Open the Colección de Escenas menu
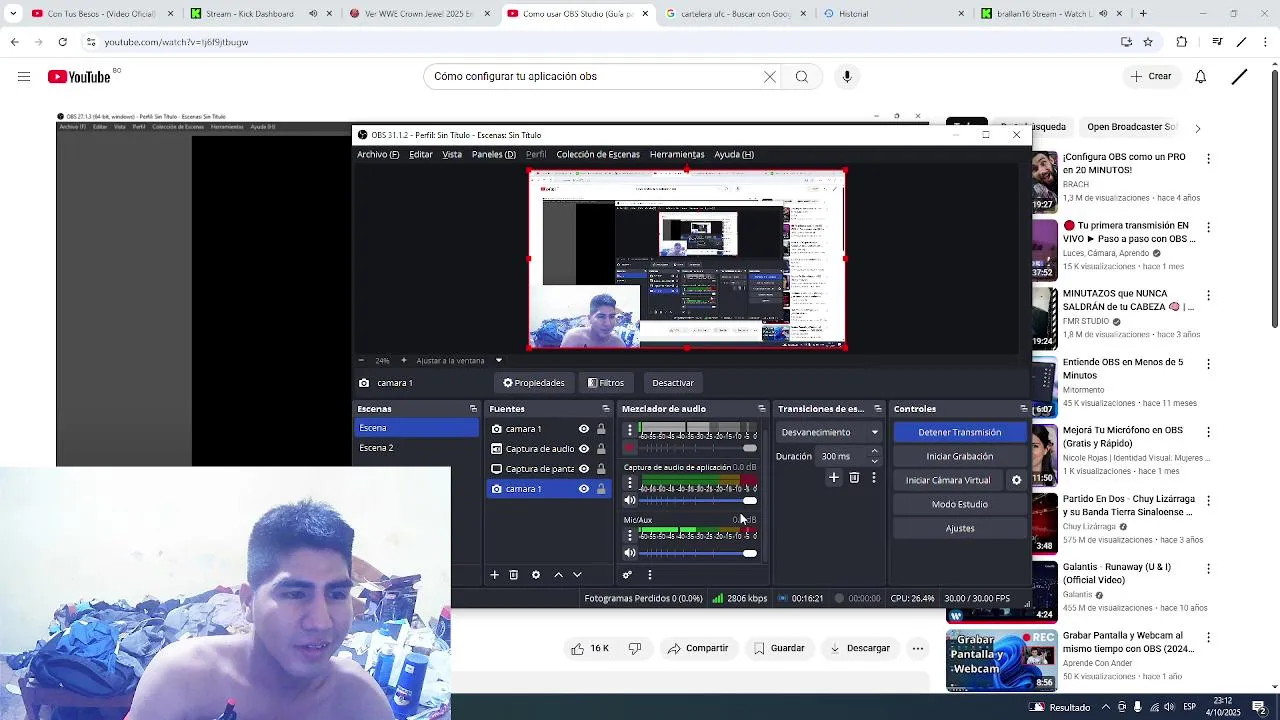Viewport: 1280px width, 720px height. click(x=598, y=155)
